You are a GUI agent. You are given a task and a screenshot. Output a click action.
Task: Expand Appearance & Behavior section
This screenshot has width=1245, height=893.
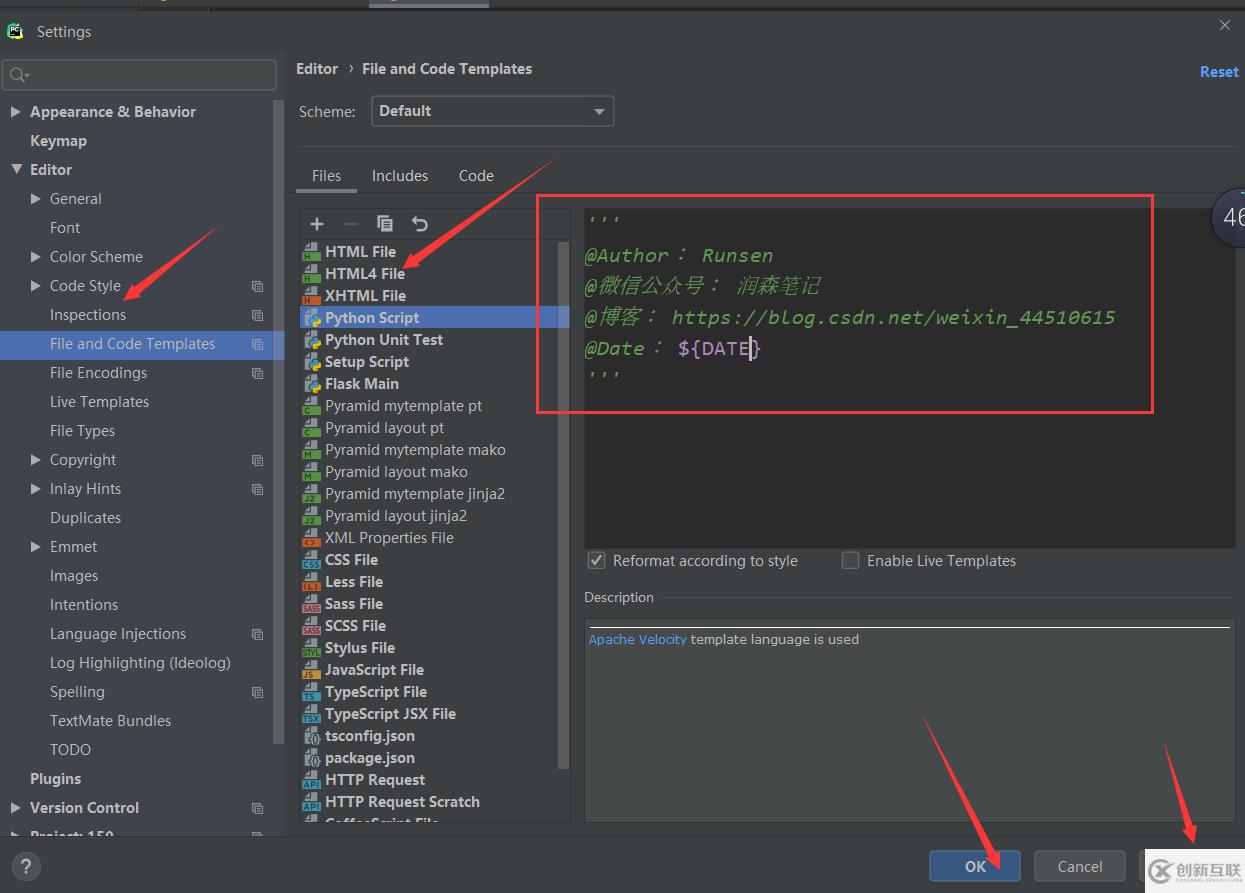coord(15,112)
